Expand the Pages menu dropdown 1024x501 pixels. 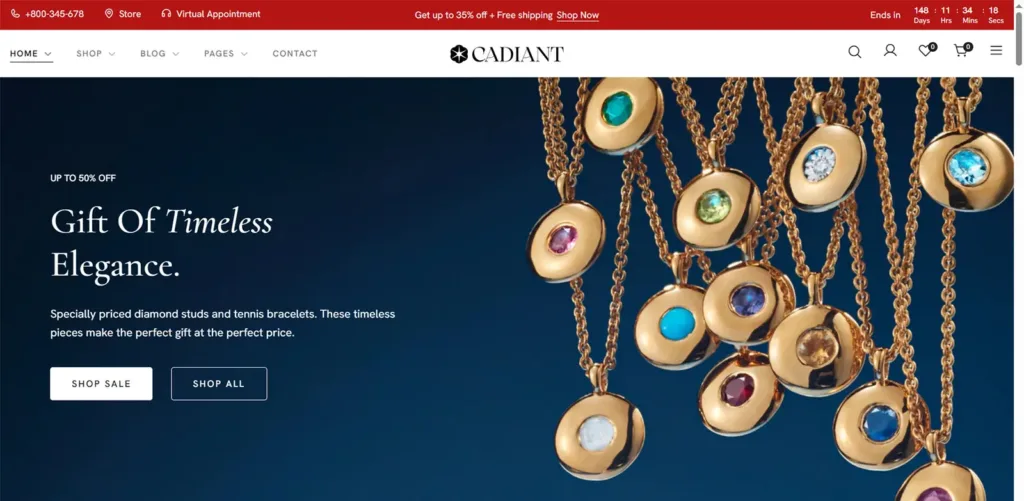(226, 54)
